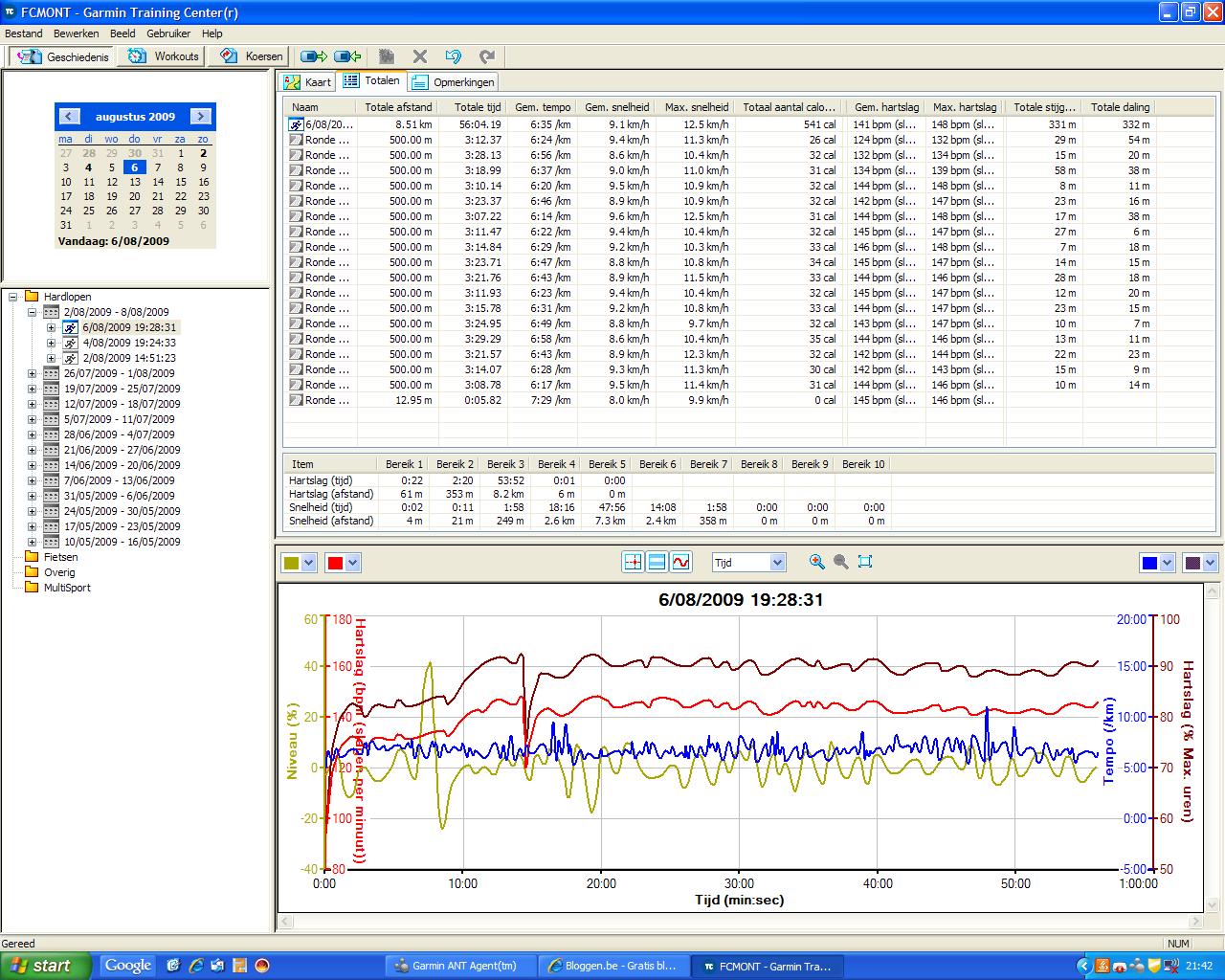Click the chart zoom out magnifier icon

[841, 562]
